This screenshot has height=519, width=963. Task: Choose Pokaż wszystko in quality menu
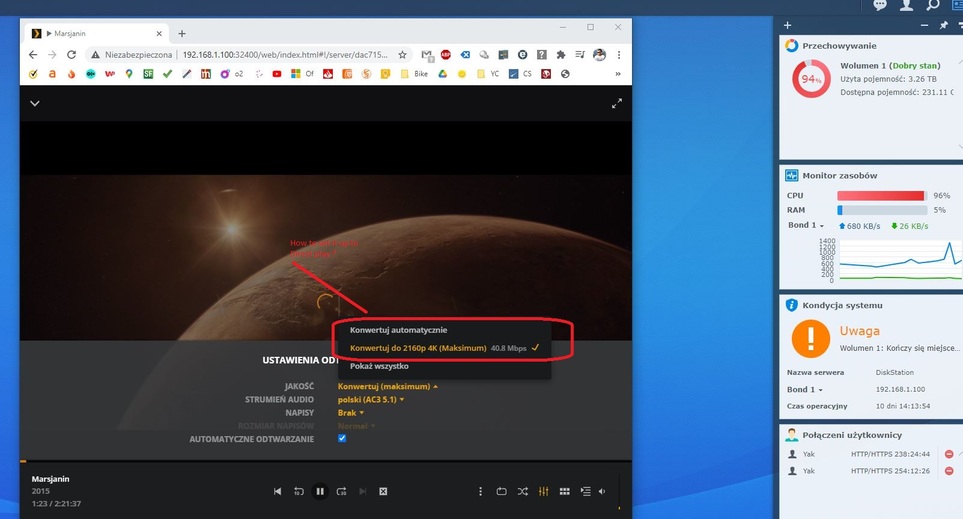click(x=380, y=366)
